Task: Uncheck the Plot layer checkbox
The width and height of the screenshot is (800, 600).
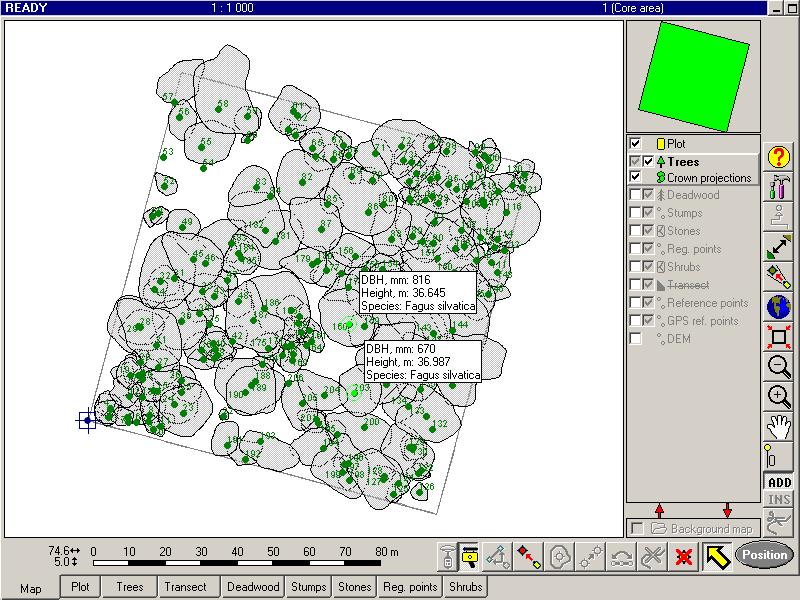Action: 635,144
